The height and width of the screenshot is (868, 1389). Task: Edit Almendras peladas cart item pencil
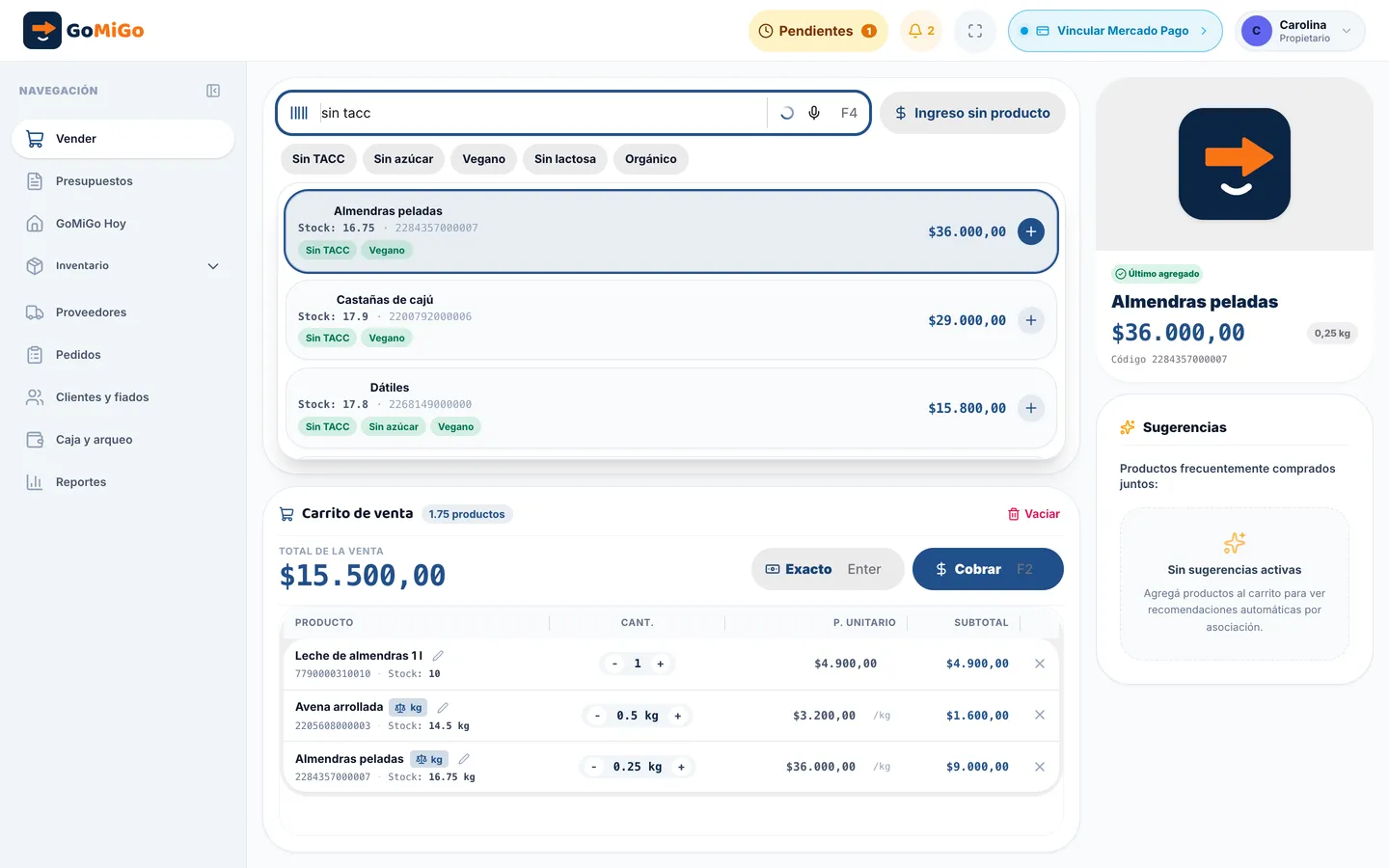click(464, 759)
